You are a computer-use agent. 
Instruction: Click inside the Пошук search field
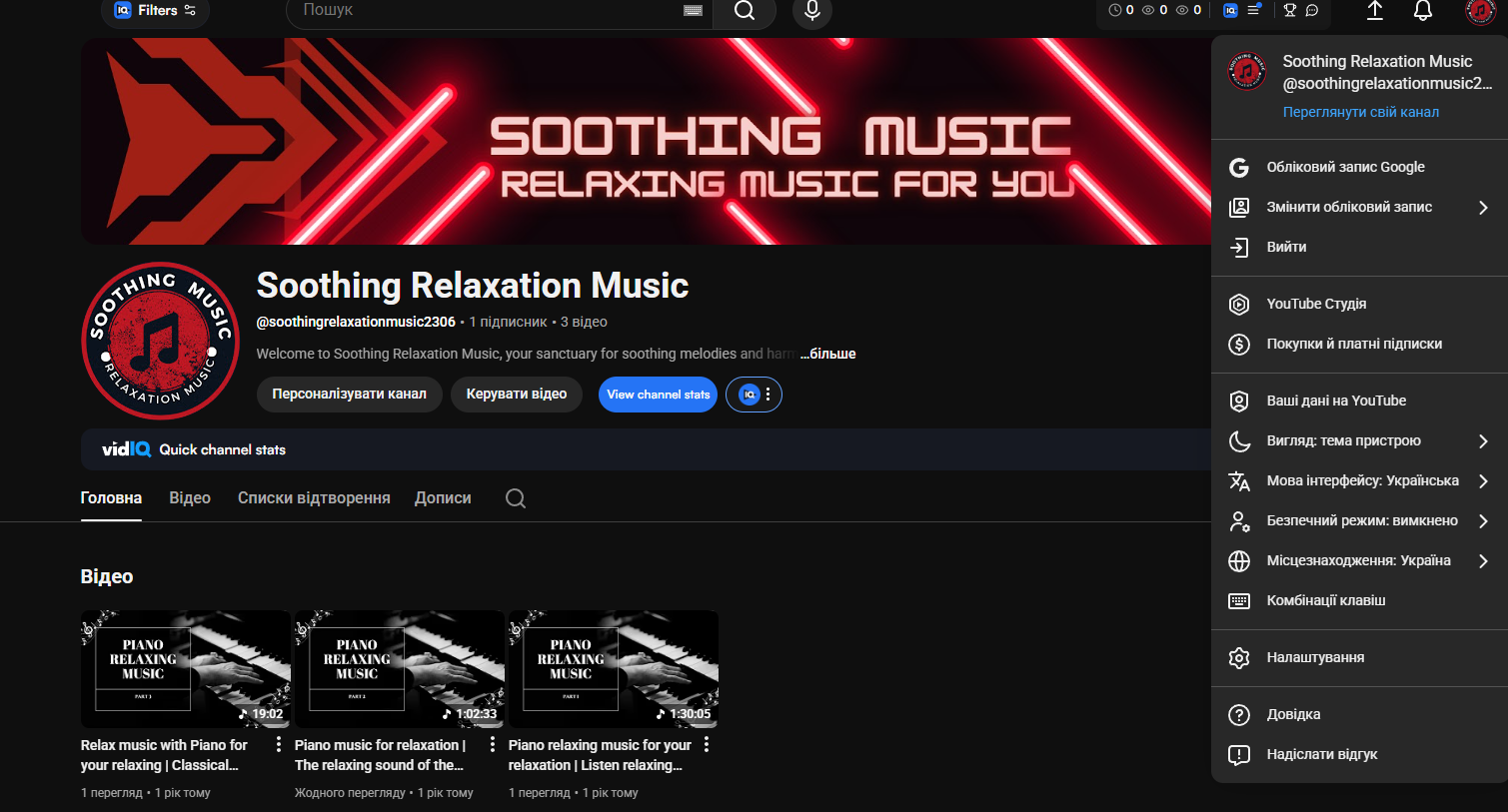(x=480, y=11)
